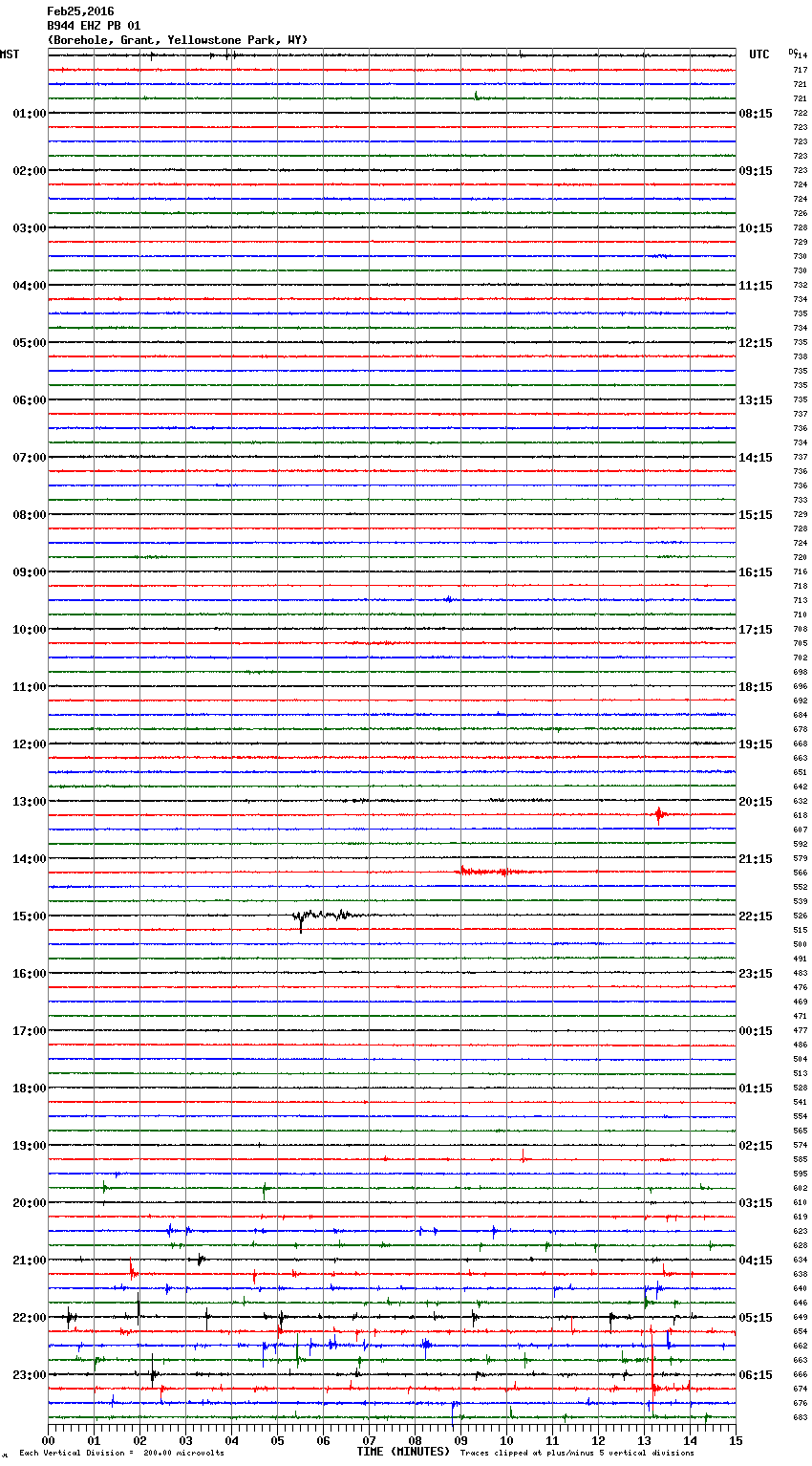Click the 21:15 UTC time label
Screen dimensions: 812x1466
756,859
